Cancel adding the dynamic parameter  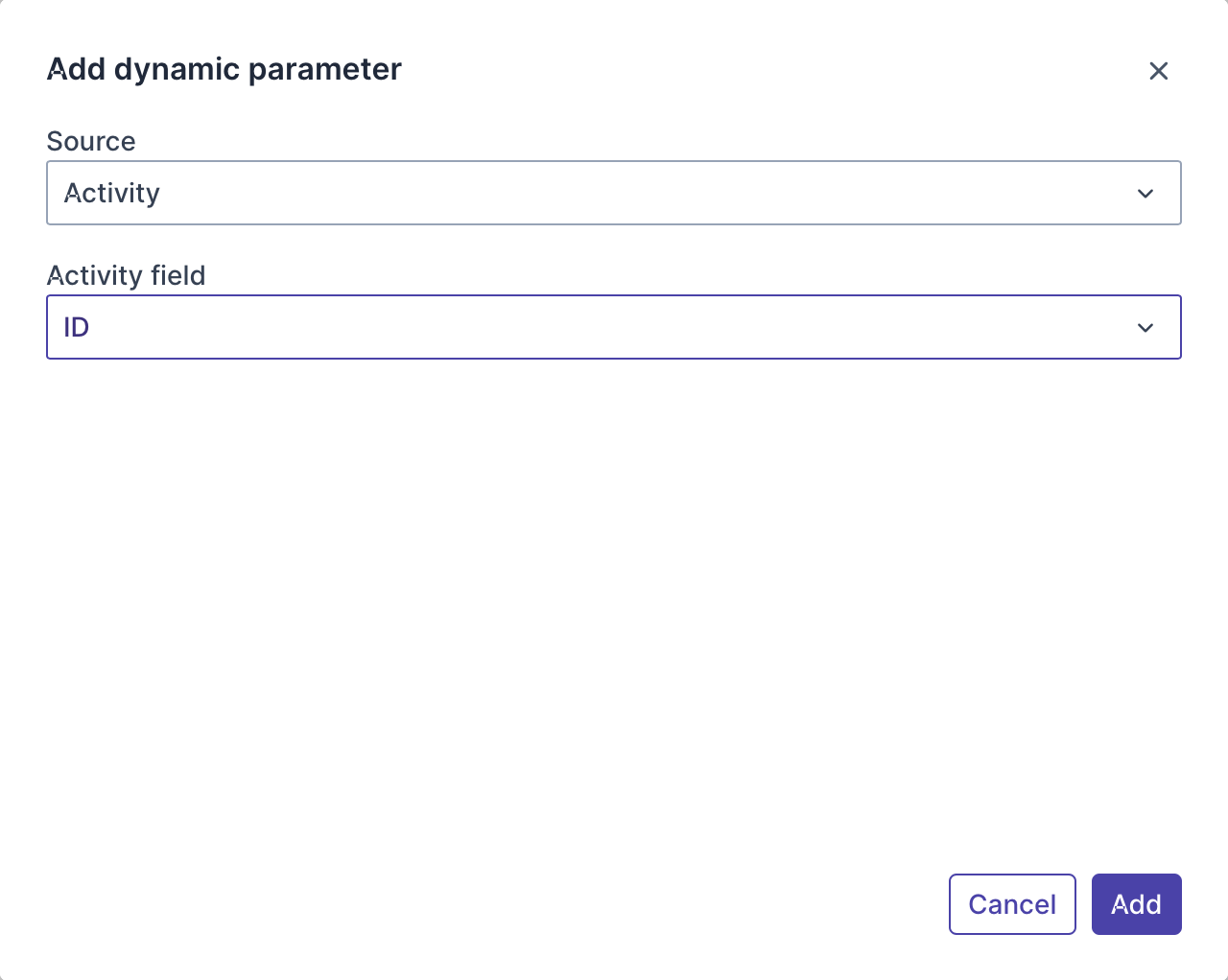tap(1012, 904)
